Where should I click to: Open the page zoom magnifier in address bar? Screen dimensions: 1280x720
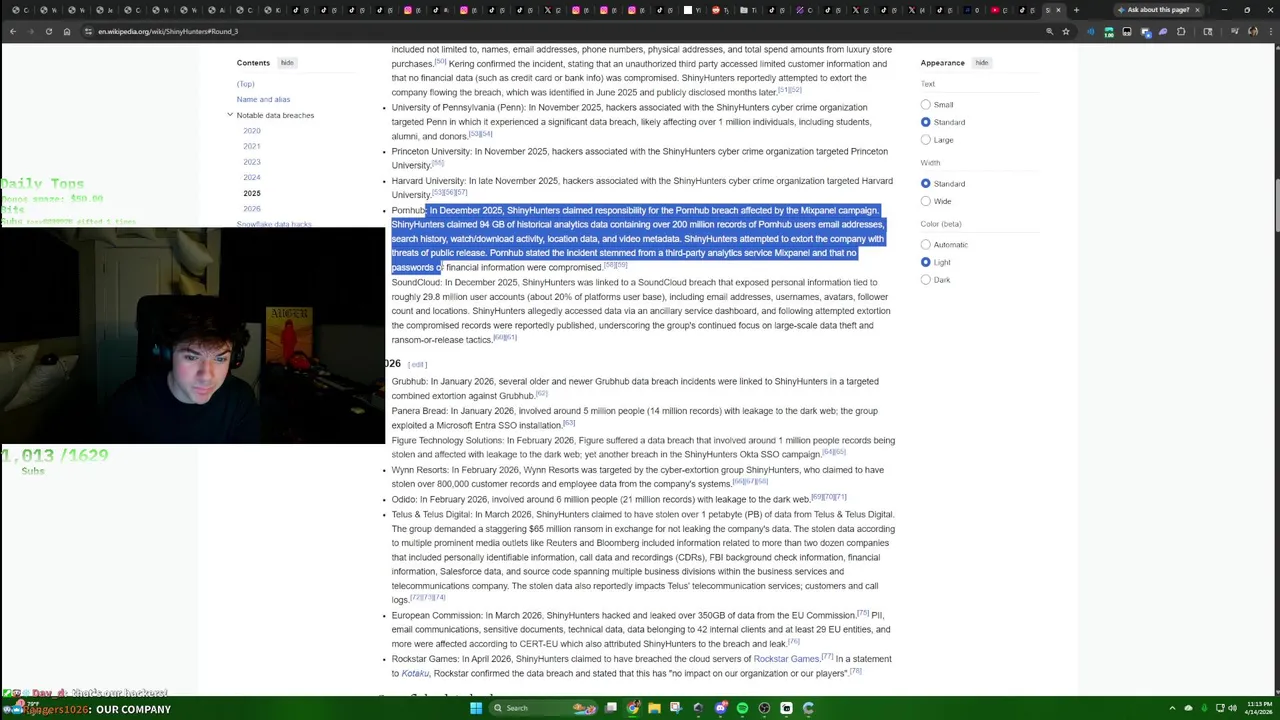coord(1049,31)
